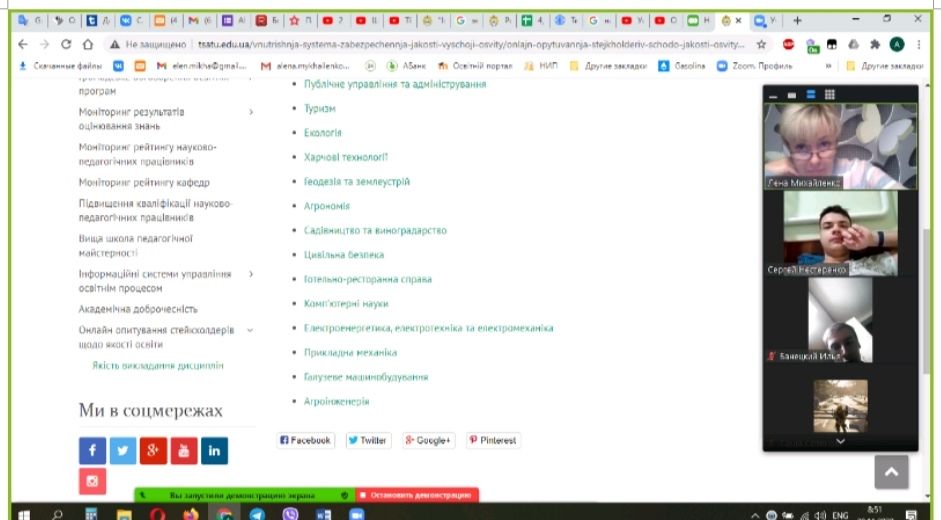Open the Прикладна механіка link
The width and height of the screenshot is (941, 520).
[x=350, y=352]
